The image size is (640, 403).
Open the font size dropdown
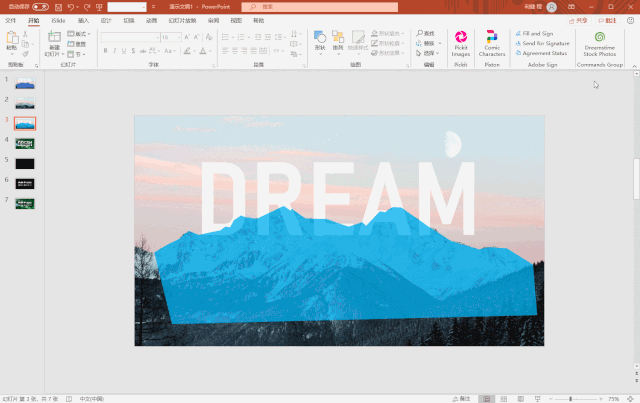(179, 38)
